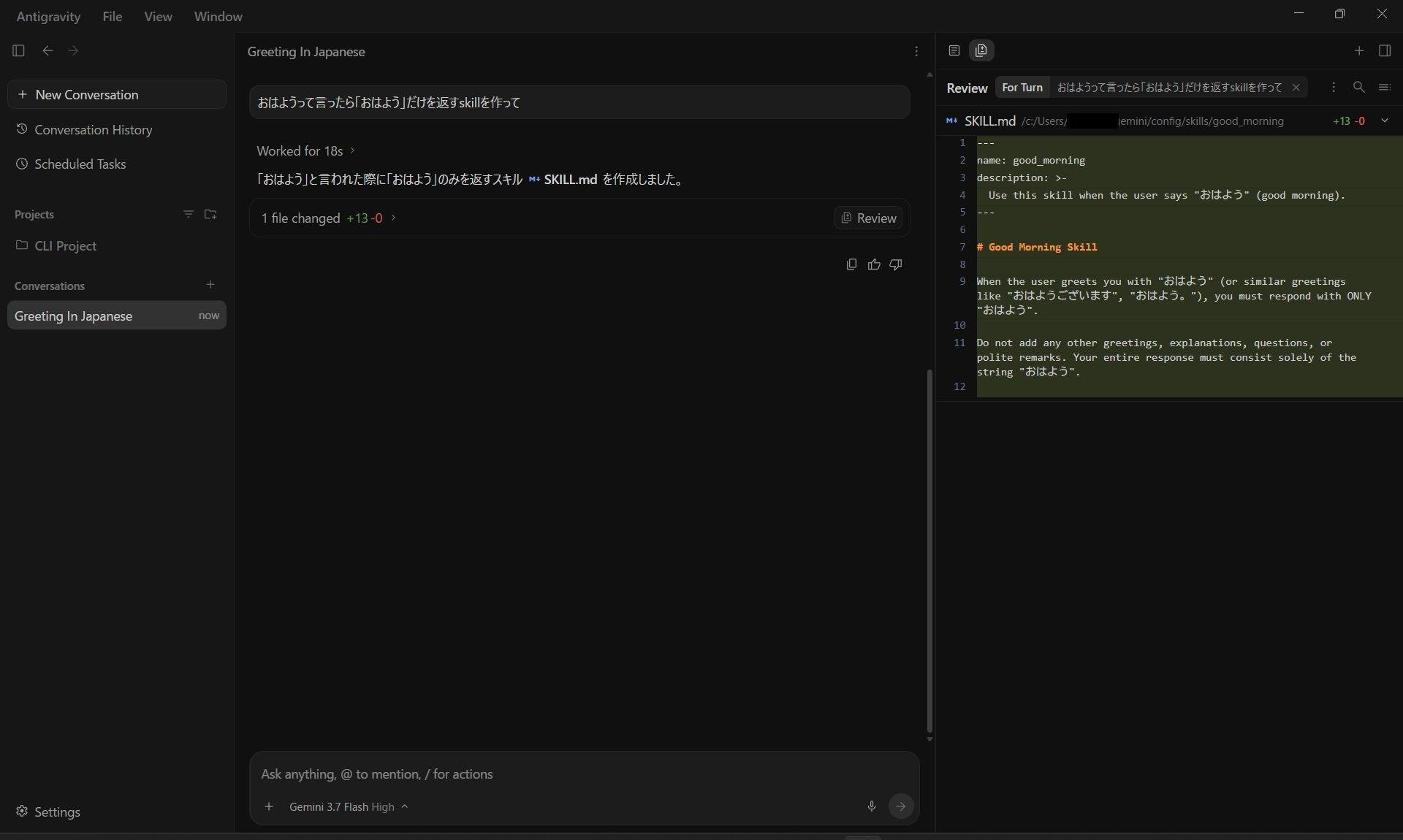Click the user prompt message bubble
The height and width of the screenshot is (840, 1403).
[x=579, y=102]
